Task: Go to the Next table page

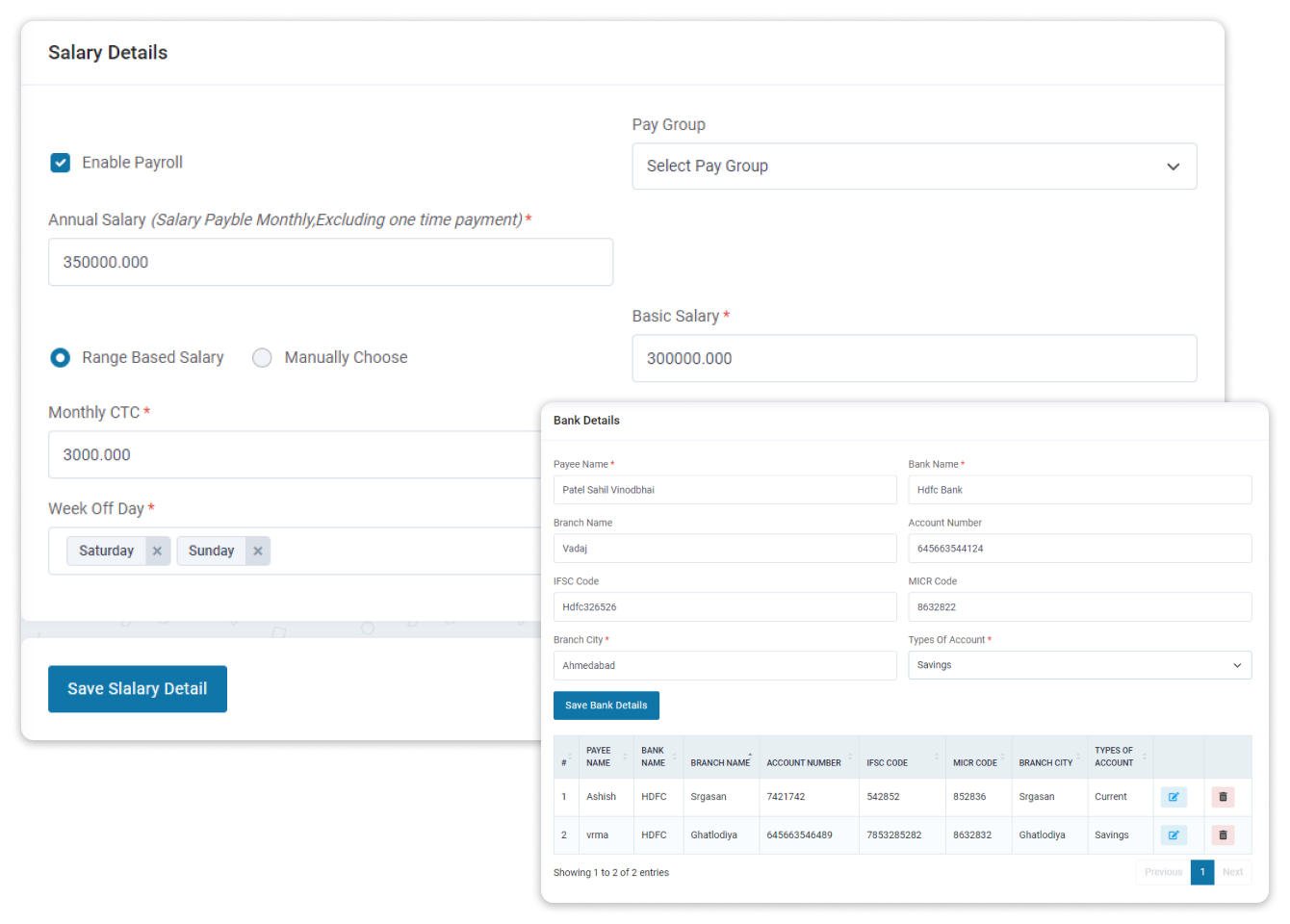Action: coord(1232,872)
